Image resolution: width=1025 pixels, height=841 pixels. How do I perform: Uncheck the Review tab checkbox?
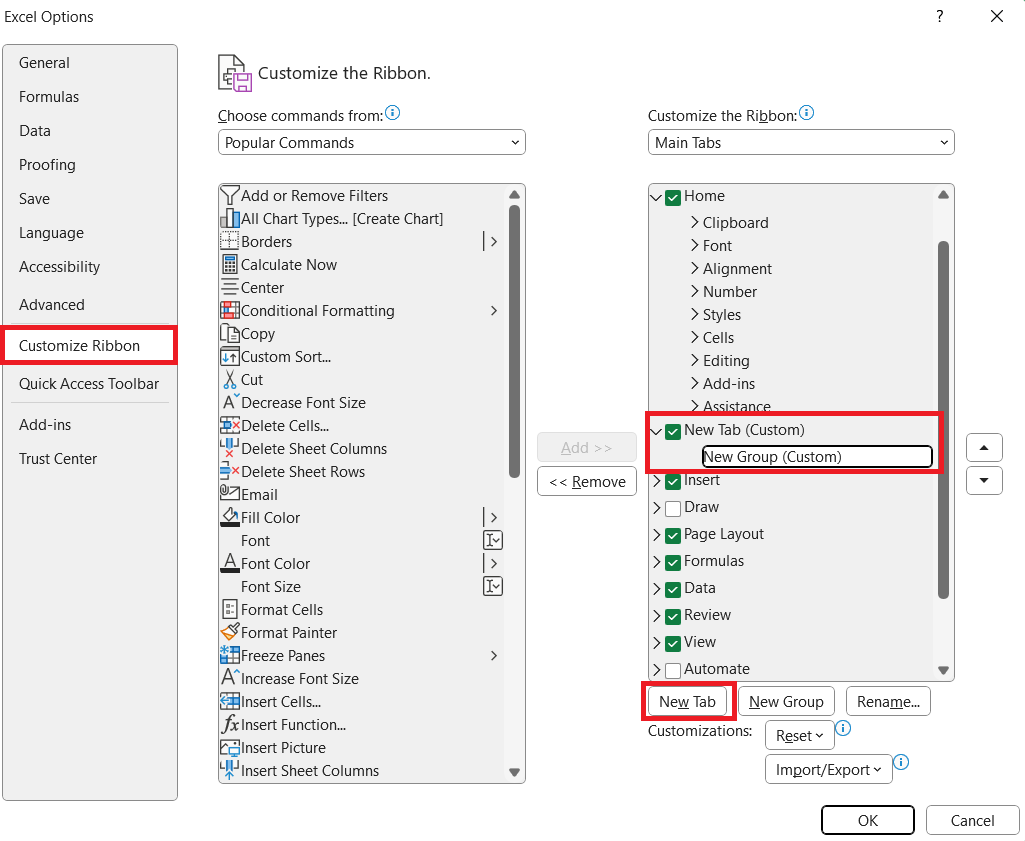673,616
